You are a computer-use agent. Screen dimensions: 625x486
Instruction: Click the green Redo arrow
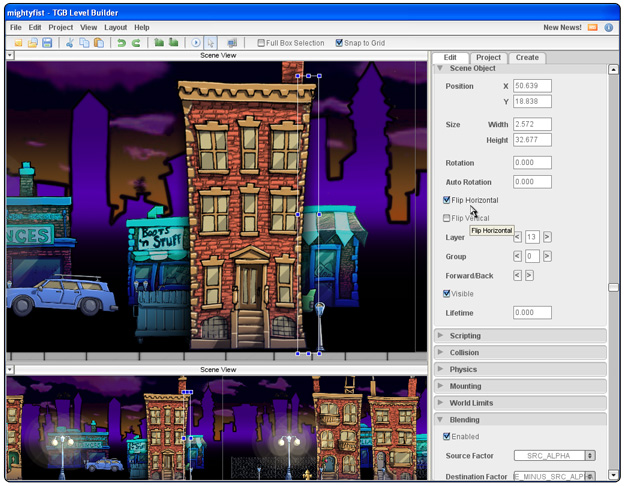(x=136, y=43)
